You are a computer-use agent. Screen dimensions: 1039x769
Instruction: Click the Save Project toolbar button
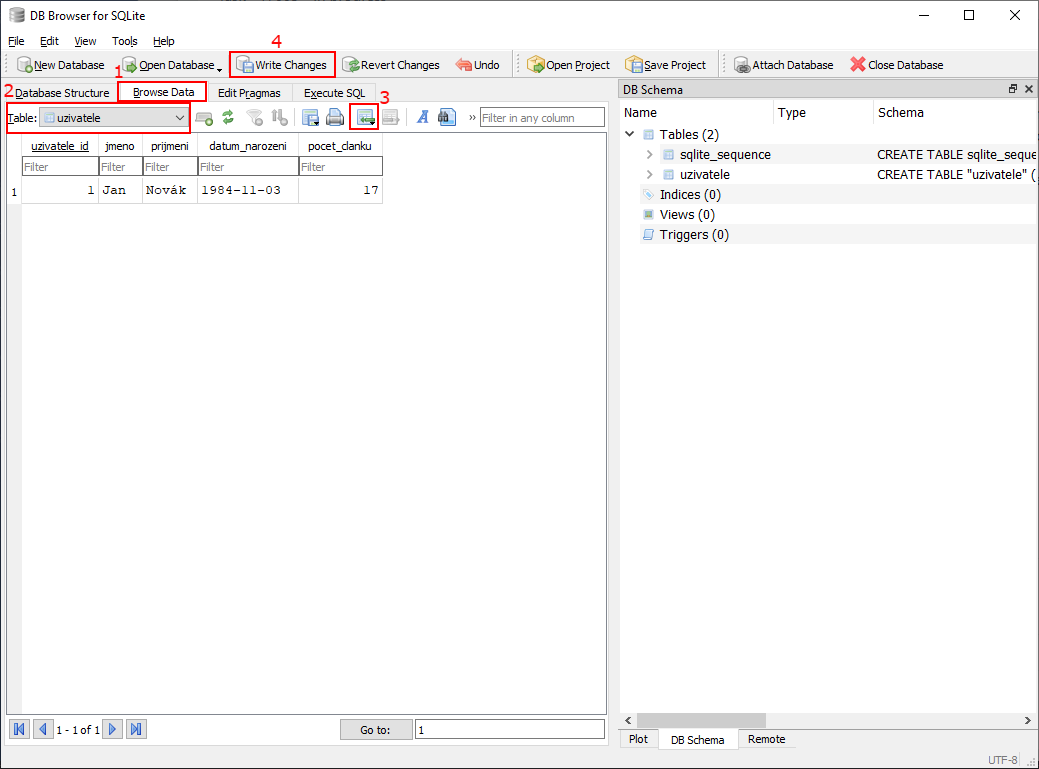666,65
